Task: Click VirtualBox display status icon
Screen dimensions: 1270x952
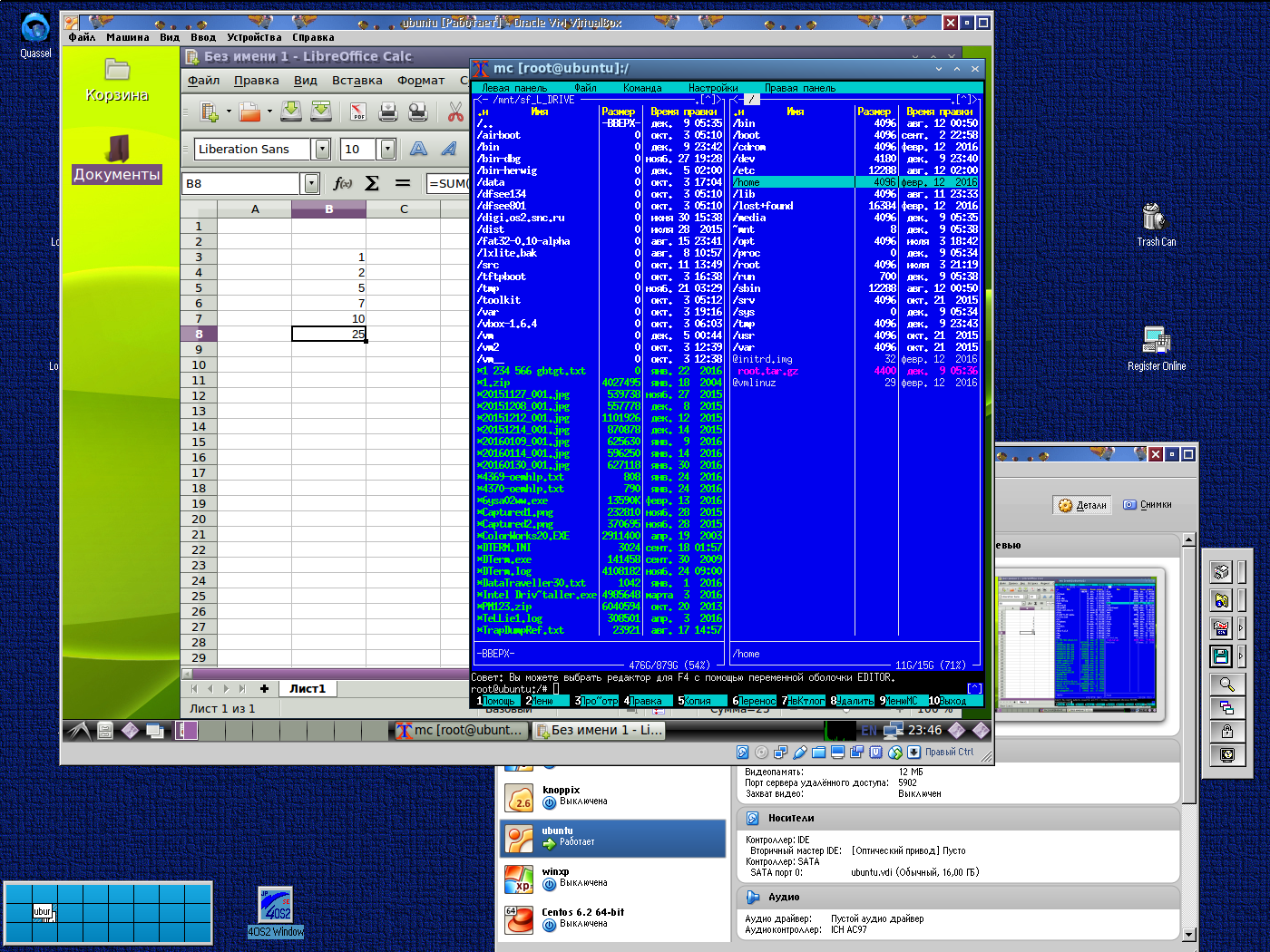Action: pos(838,753)
